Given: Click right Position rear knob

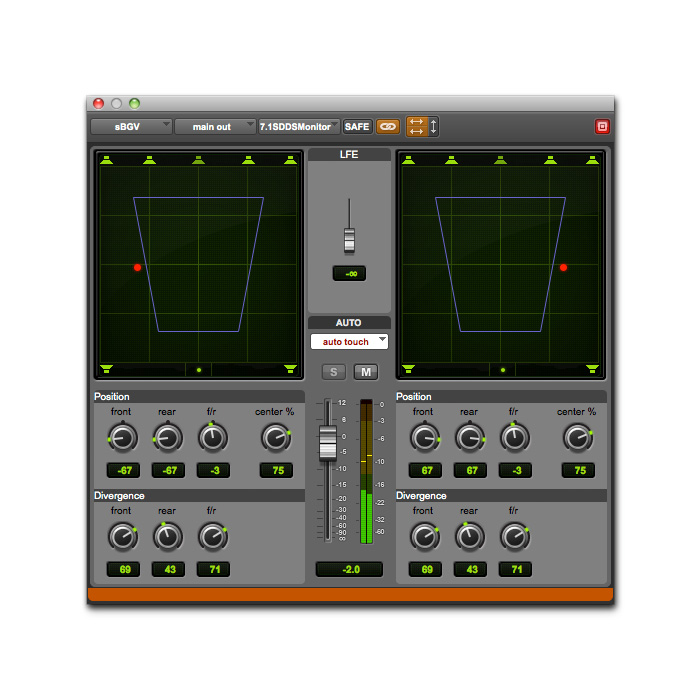Looking at the screenshot, I should (470, 438).
